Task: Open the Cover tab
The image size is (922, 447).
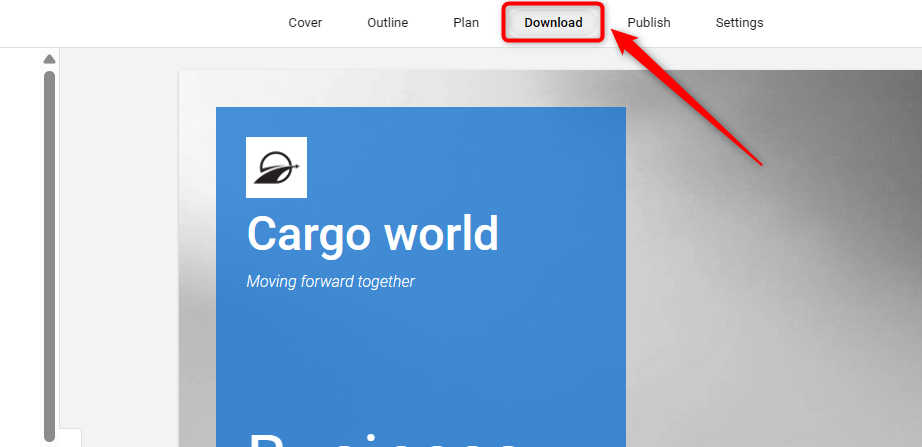Action: 305,23
